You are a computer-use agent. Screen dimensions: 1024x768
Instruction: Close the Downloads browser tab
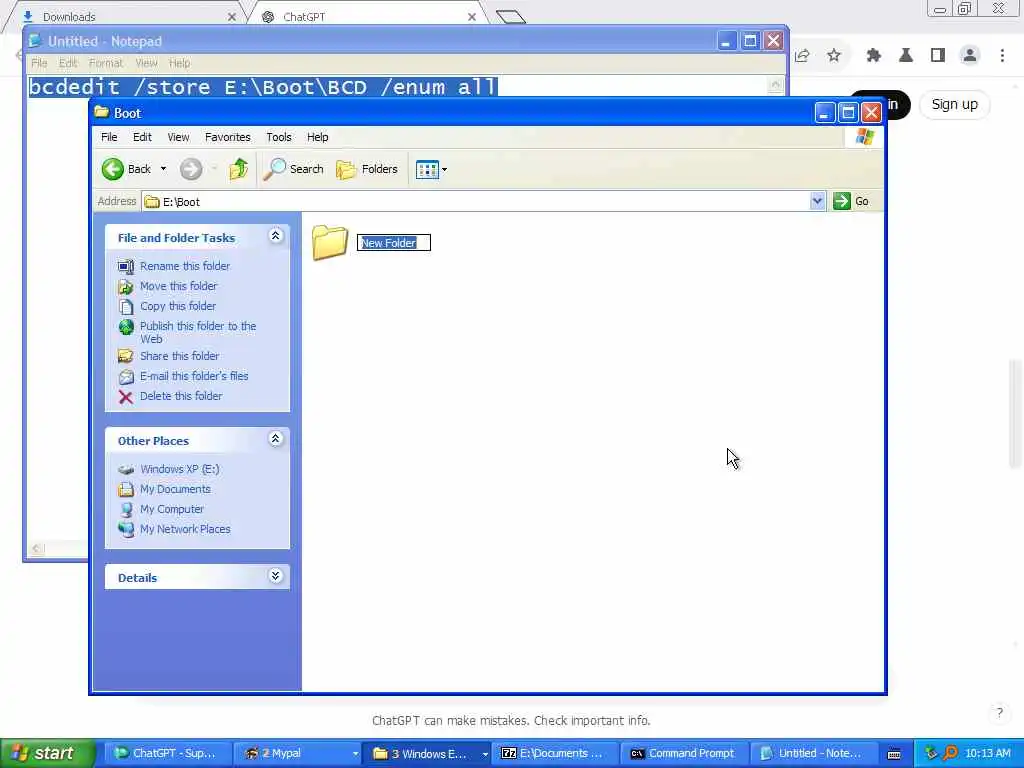click(231, 17)
